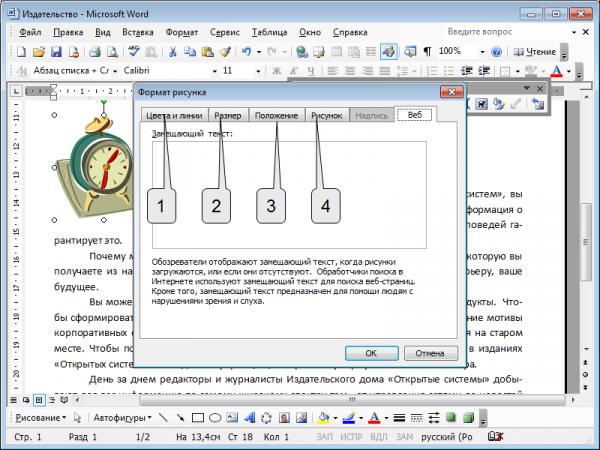Switch to Reading (Чтение) mode
This screenshot has width=600, height=450.
click(534, 52)
